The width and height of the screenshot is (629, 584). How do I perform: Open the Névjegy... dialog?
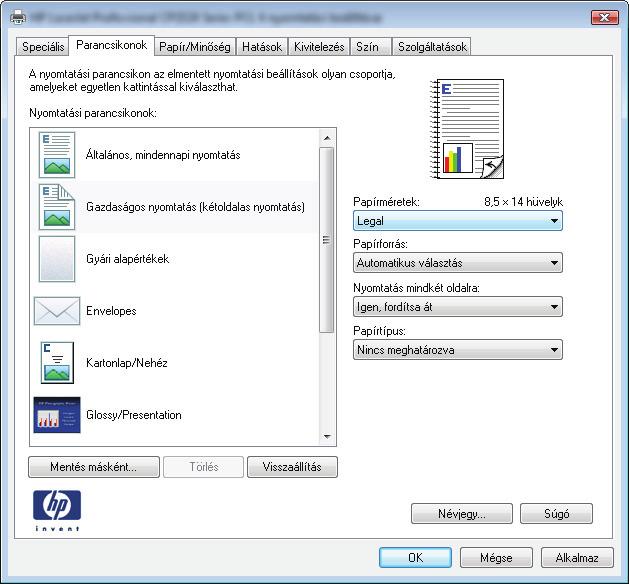(462, 513)
